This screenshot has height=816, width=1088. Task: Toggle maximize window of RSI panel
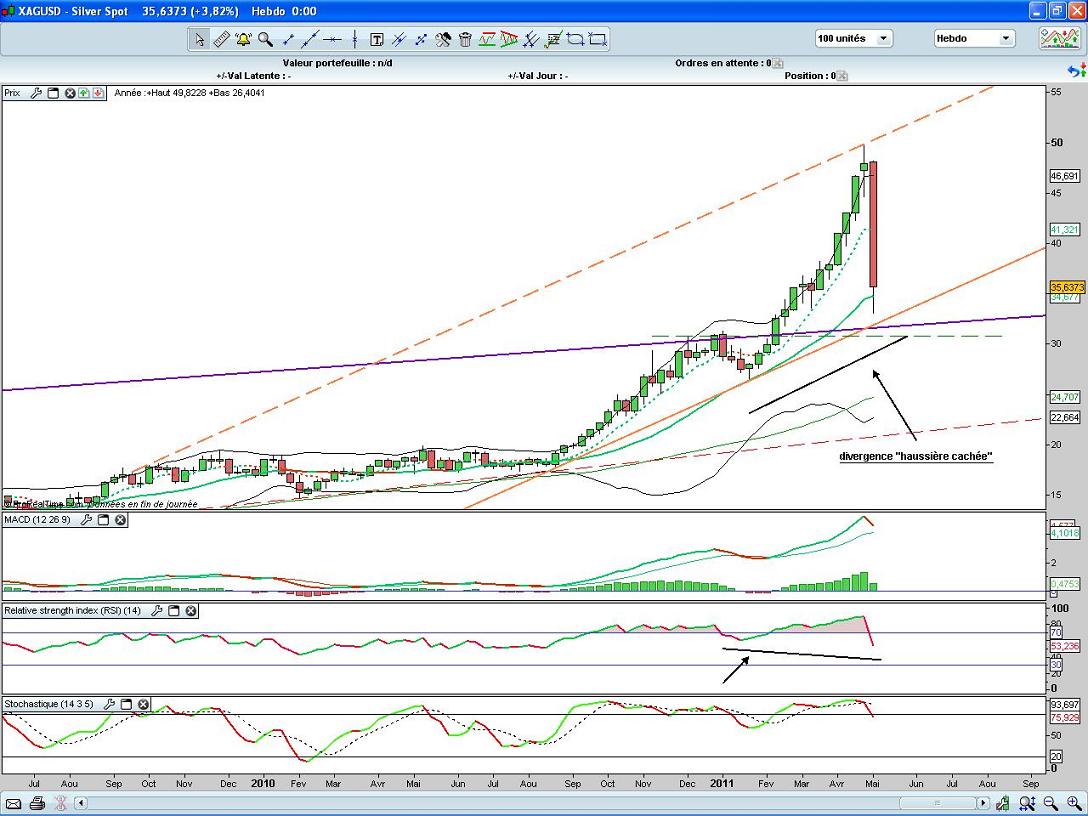[x=174, y=610]
